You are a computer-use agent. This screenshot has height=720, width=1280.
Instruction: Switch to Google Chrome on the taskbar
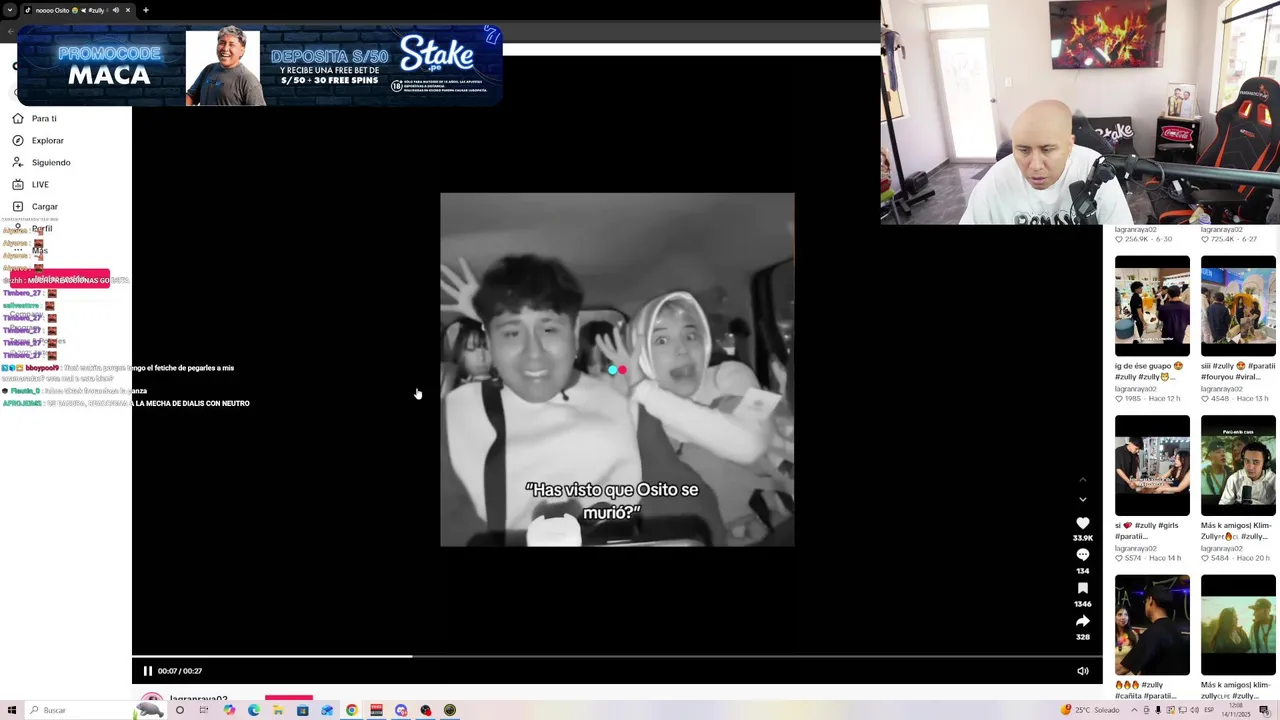(x=352, y=710)
